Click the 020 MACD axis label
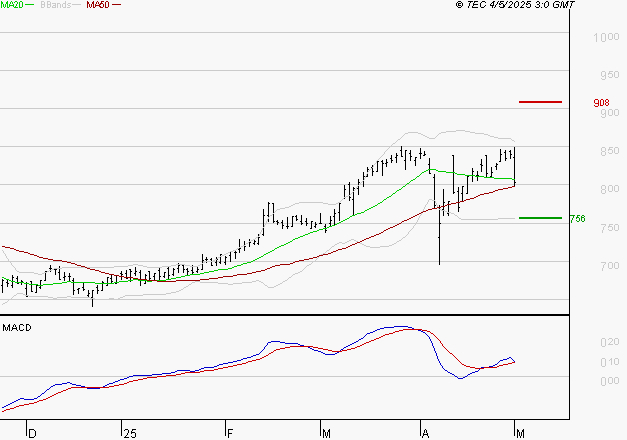This screenshot has width=627, height=440. 610,342
